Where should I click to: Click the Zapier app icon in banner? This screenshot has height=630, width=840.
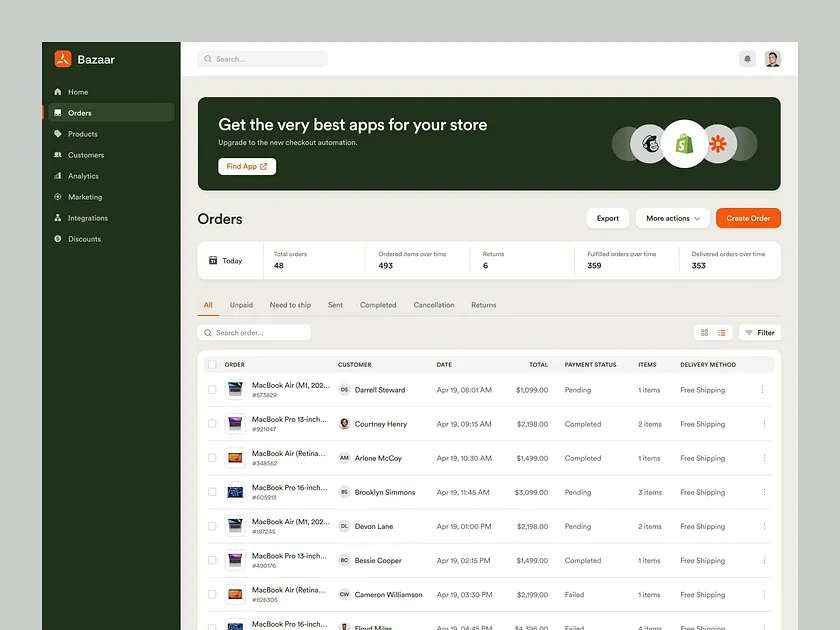click(718, 144)
